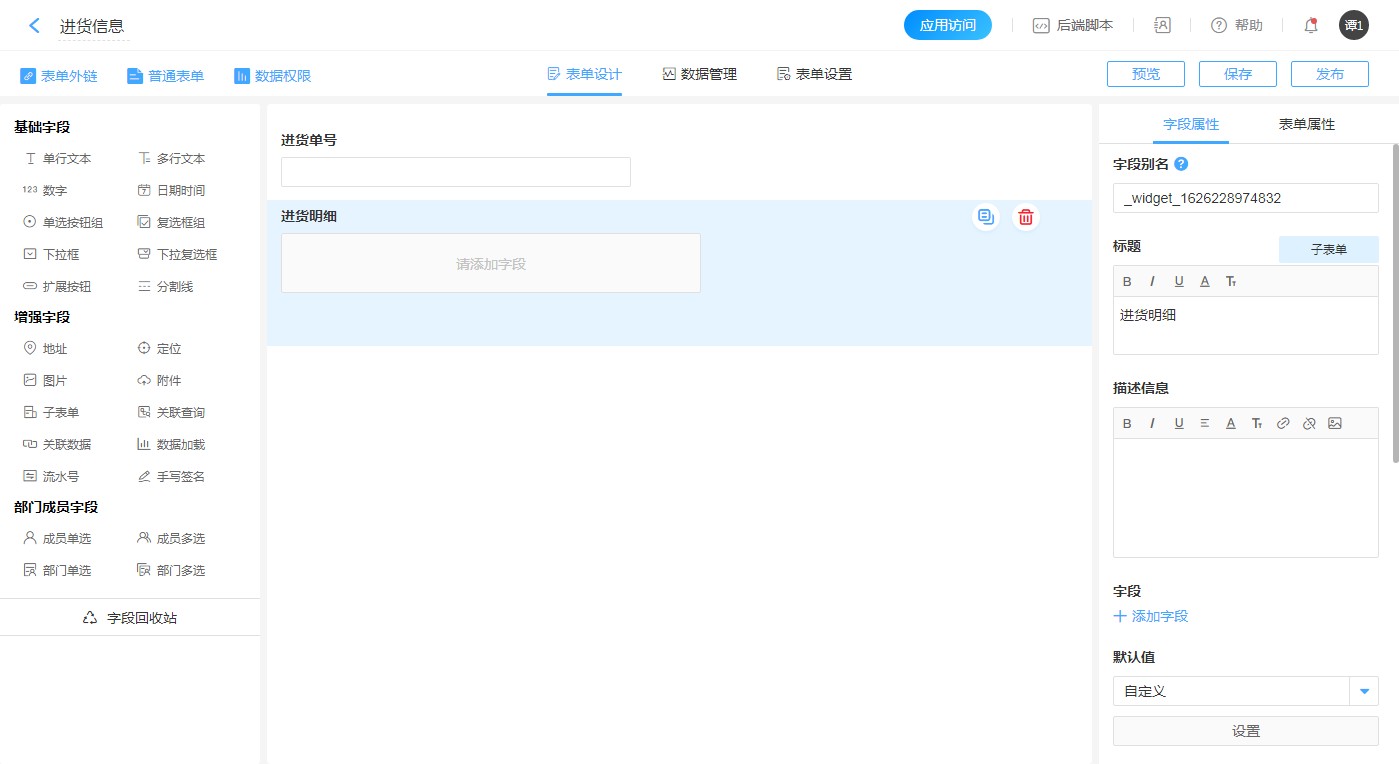Toggle underline in the 标题 editor toolbar
Screen dimensions: 1399x764
pyautogui.click(x=1179, y=281)
